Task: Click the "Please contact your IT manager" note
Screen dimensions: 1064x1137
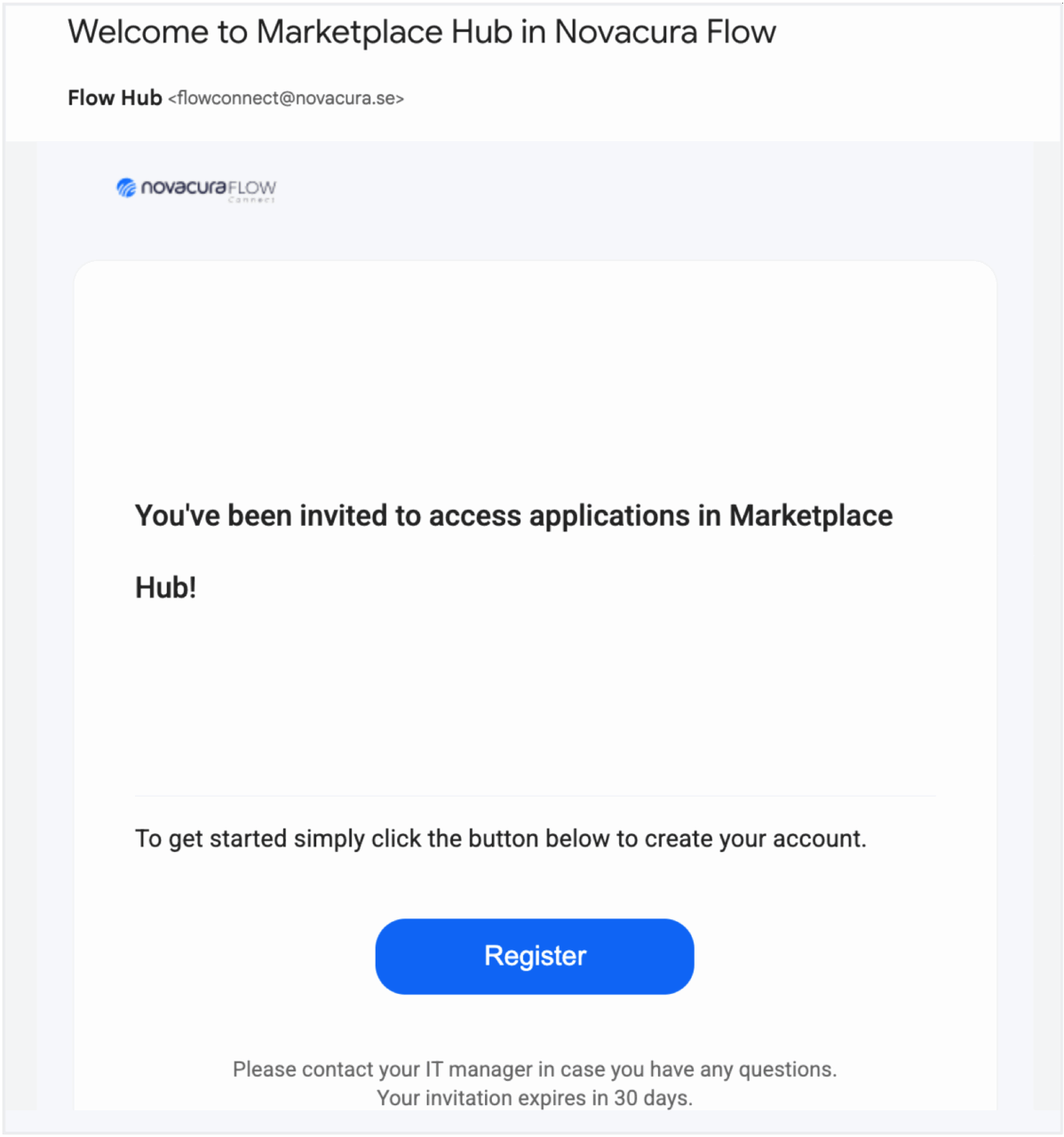Action: click(x=534, y=1069)
